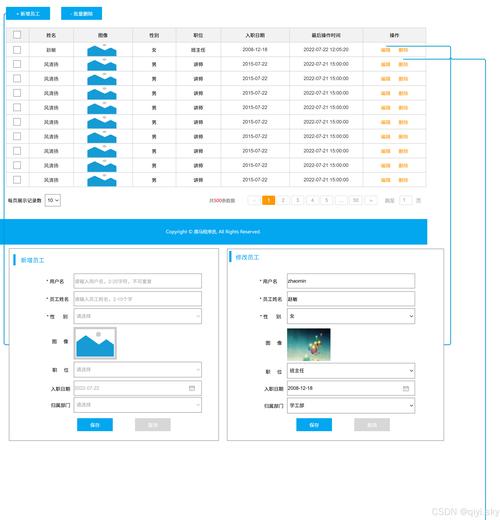Select page 5 in pagination
This screenshot has height=520, width=500.
326,200
